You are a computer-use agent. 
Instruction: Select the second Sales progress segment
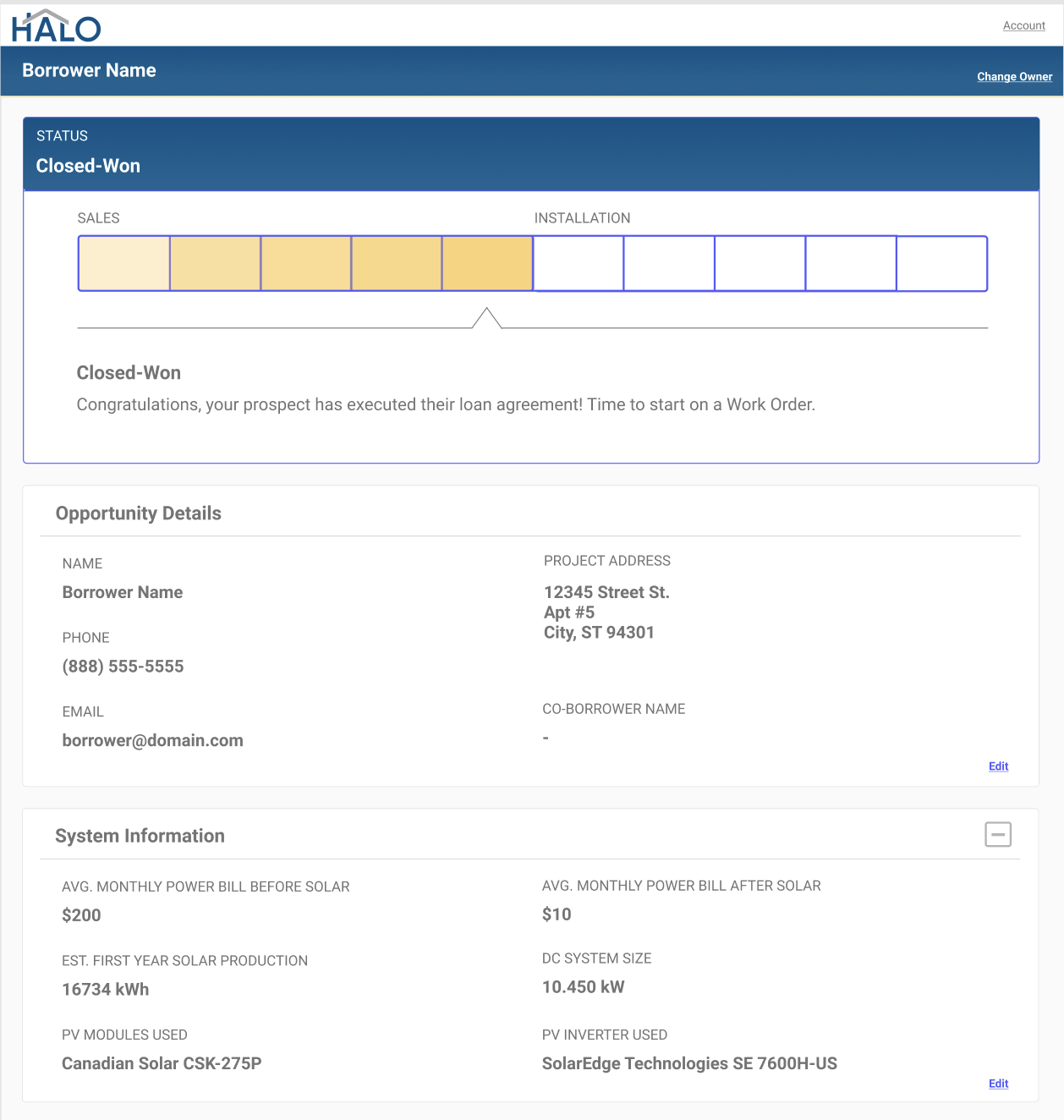[x=216, y=264]
